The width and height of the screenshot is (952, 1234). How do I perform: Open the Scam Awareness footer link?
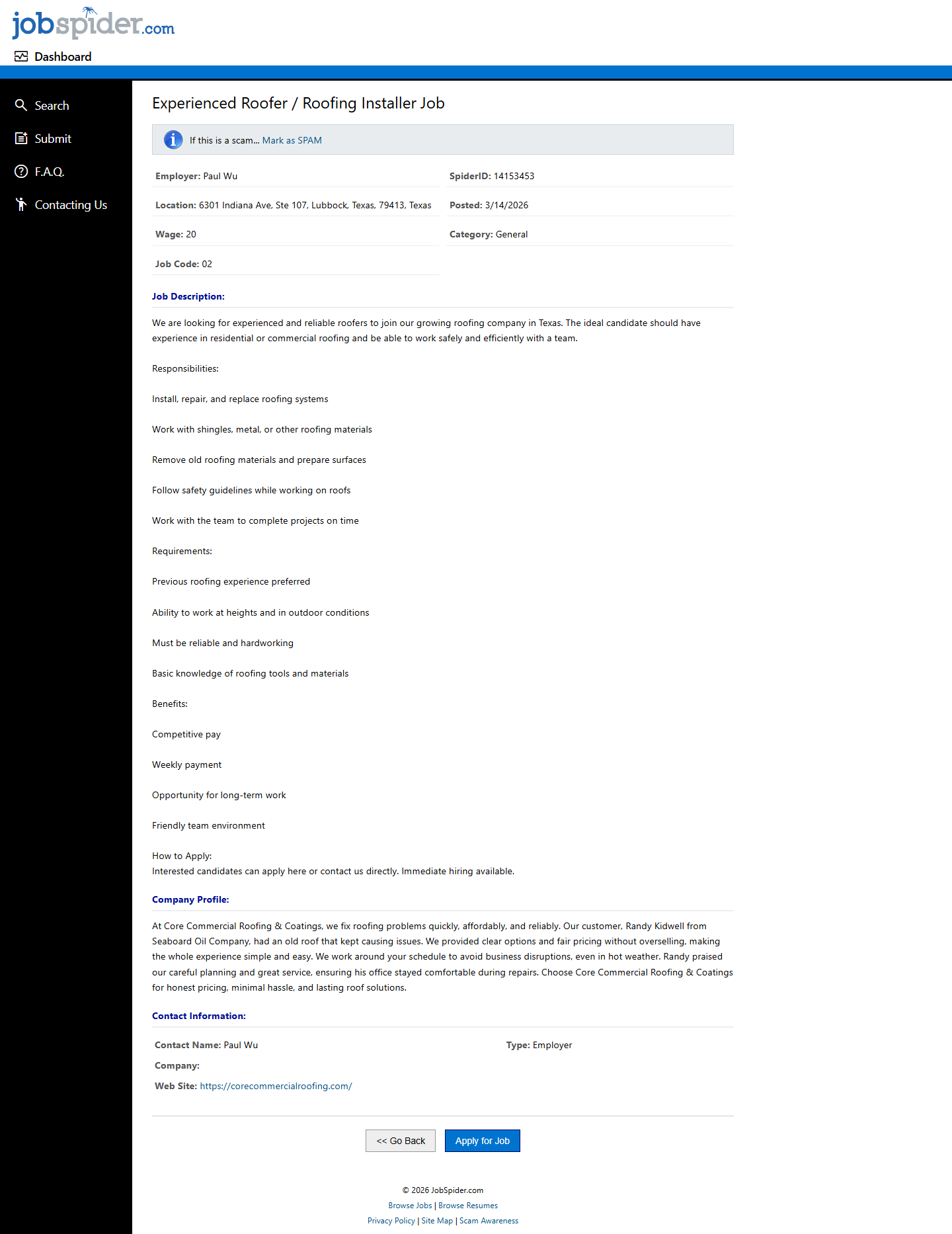coord(489,1221)
